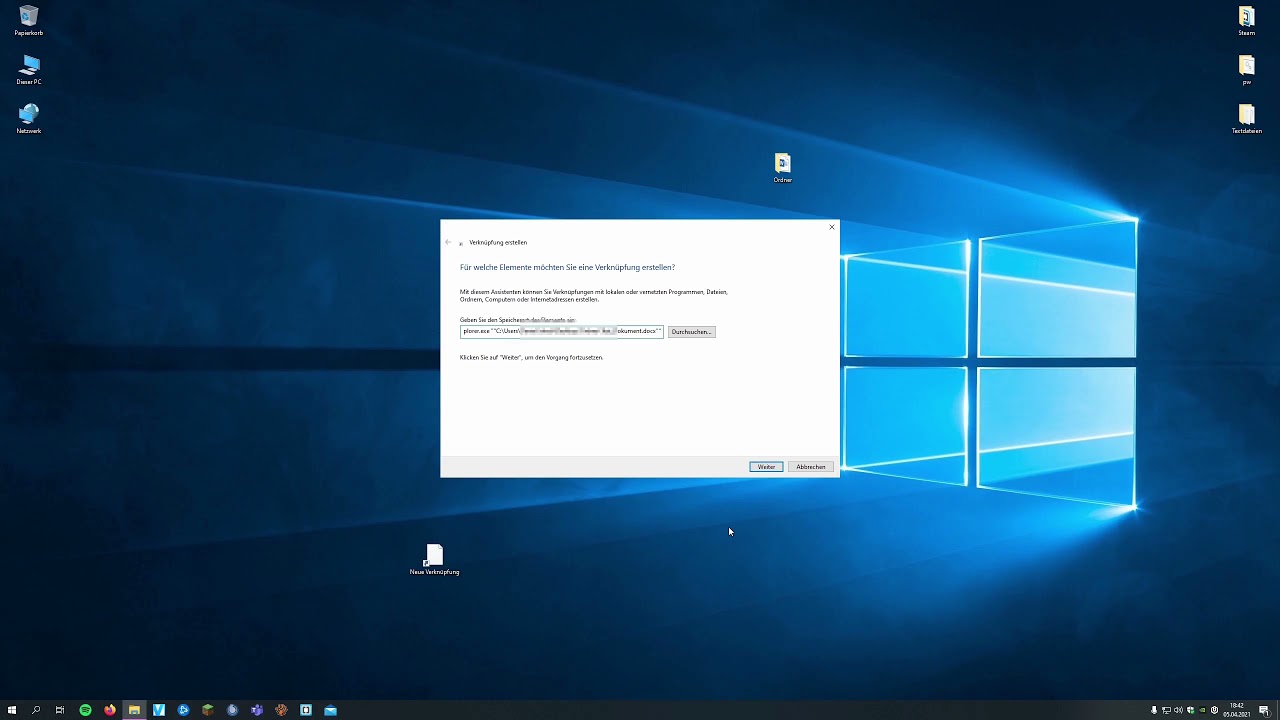Select the Netzwerk desktop icon
Viewport: 1280px width, 720px height.
pyautogui.click(x=28, y=119)
